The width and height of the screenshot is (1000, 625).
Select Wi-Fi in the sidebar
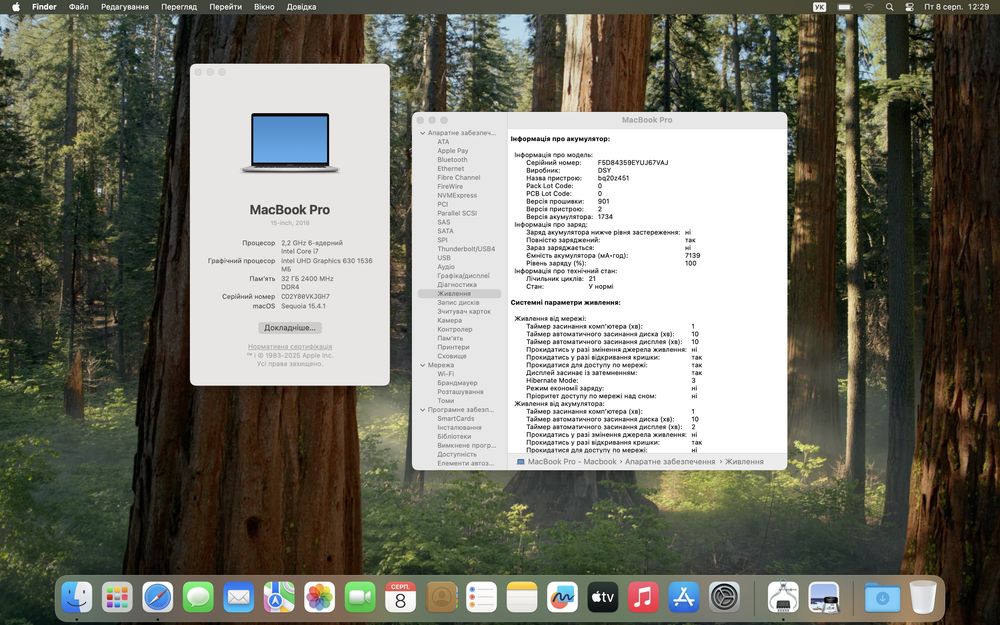pyautogui.click(x=446, y=374)
